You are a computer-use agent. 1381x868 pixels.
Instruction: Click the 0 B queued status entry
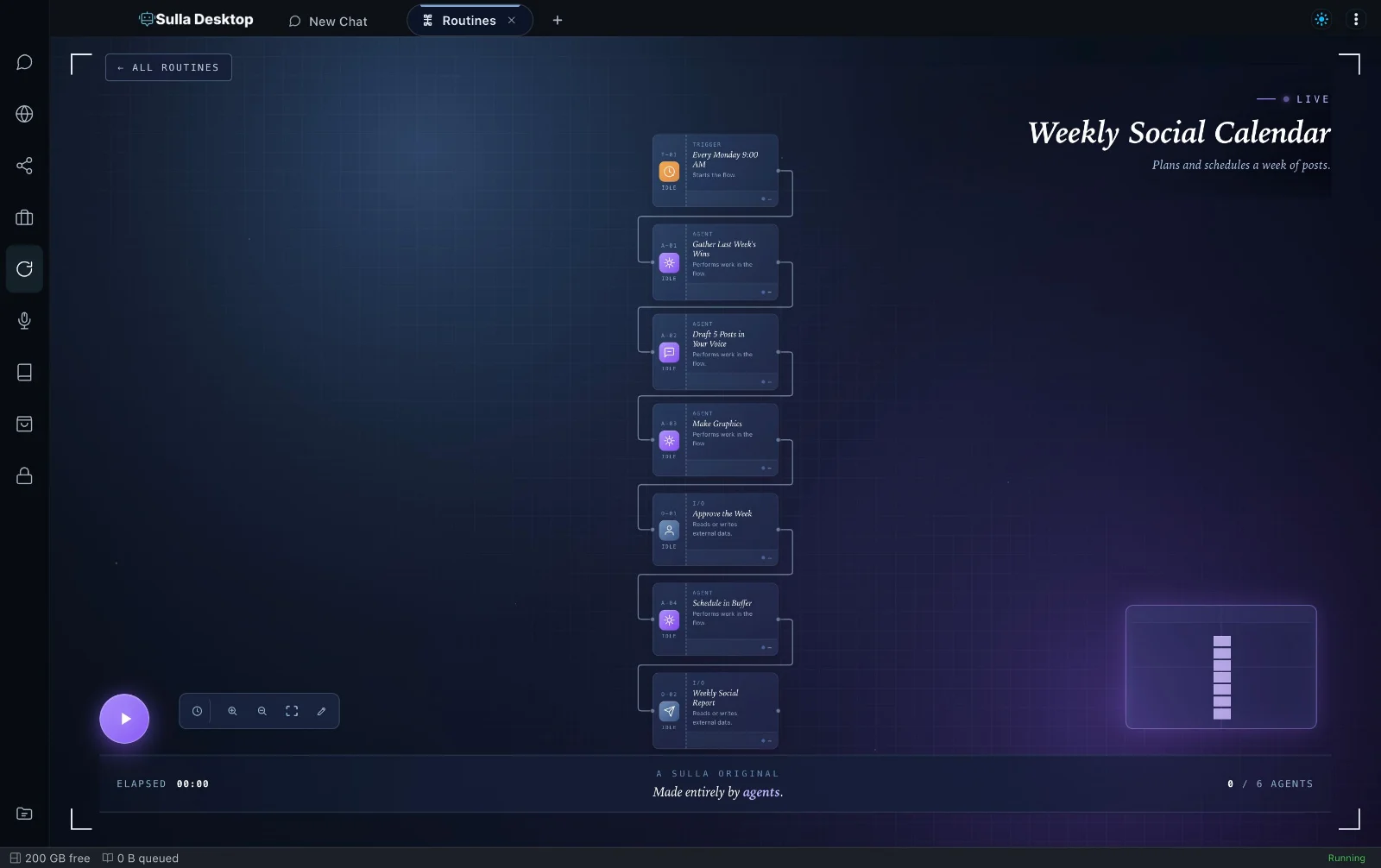point(141,859)
